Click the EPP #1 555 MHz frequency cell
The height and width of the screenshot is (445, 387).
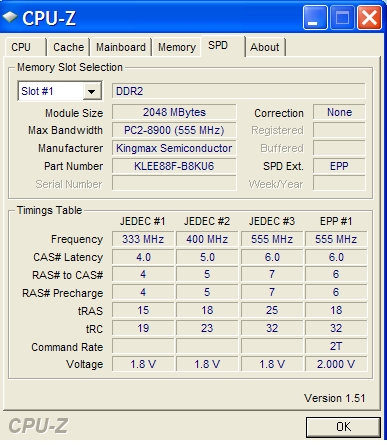tap(336, 239)
